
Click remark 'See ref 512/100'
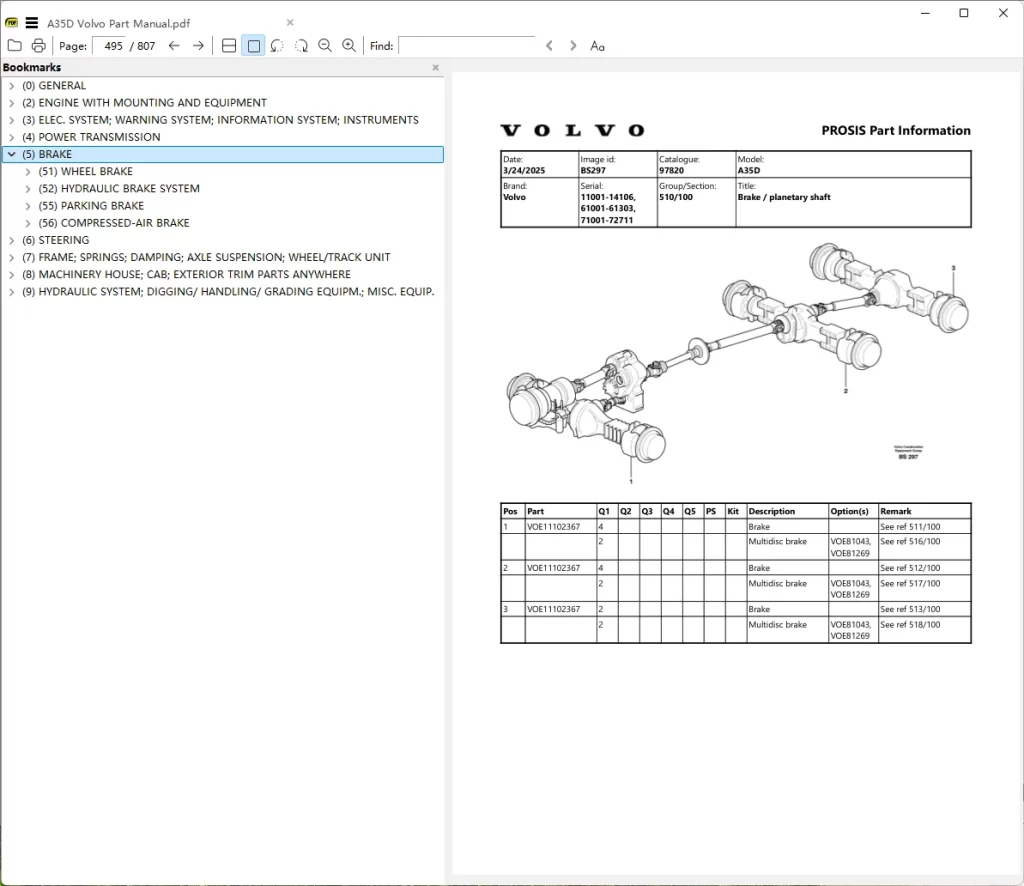(x=910, y=568)
